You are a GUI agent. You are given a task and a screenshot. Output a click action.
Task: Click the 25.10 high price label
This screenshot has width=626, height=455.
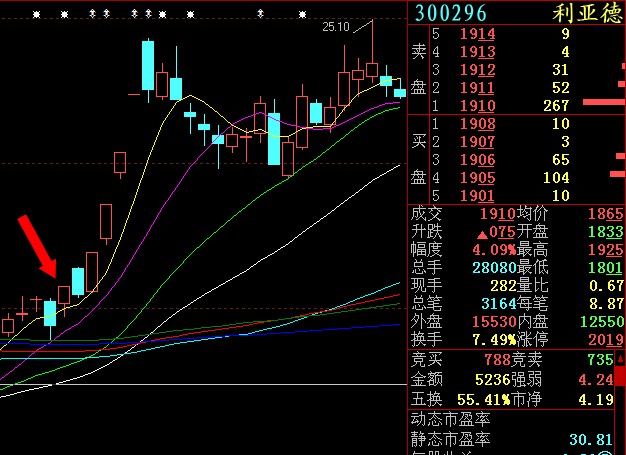point(335,27)
